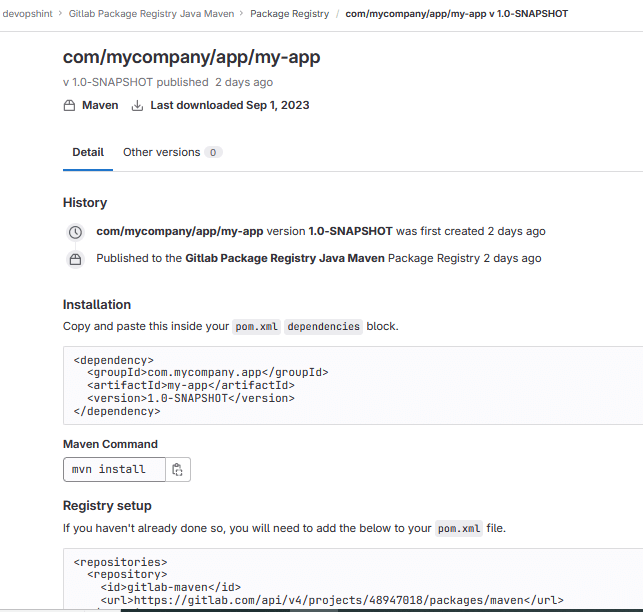Click the artifactId my-app line
This screenshot has height=612, width=643.
(191, 386)
